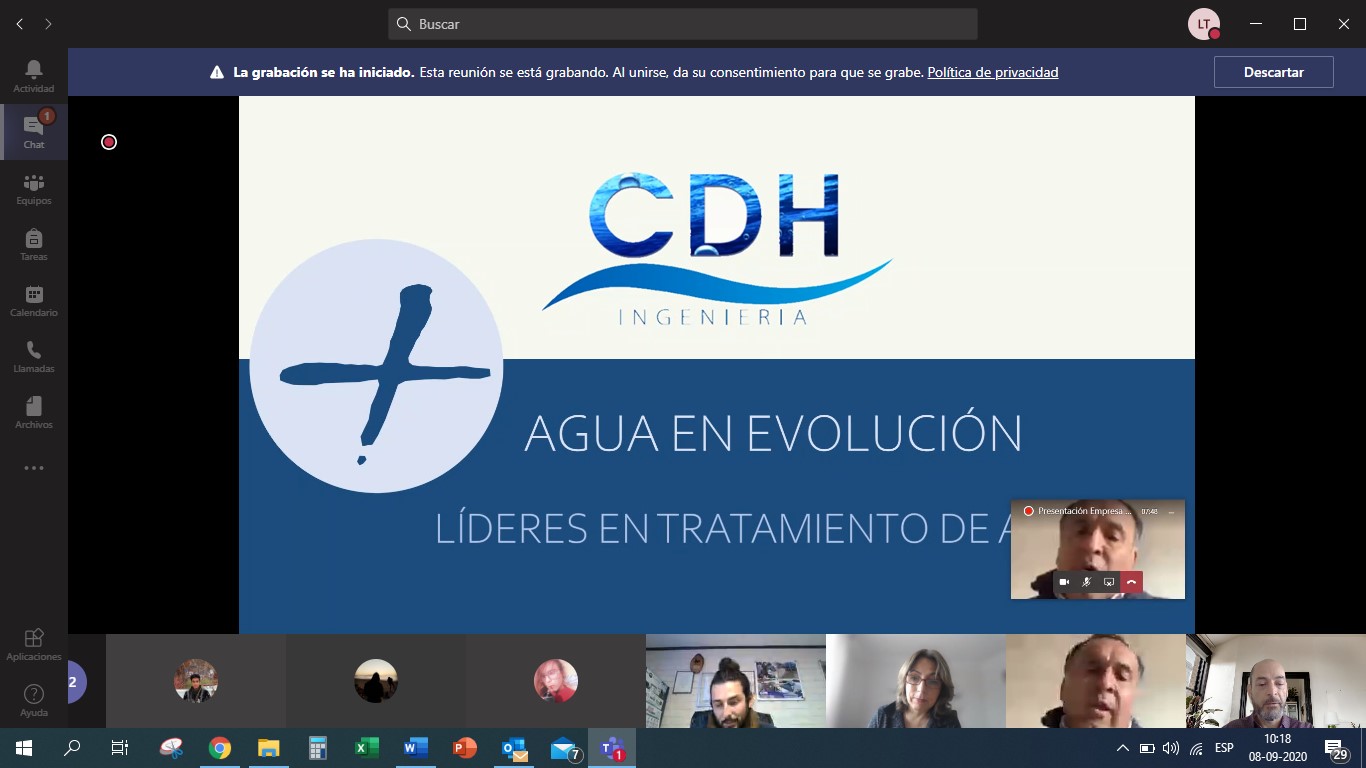The image size is (1366, 768).
Task: Open Ayuda help menu
Action: click(34, 700)
